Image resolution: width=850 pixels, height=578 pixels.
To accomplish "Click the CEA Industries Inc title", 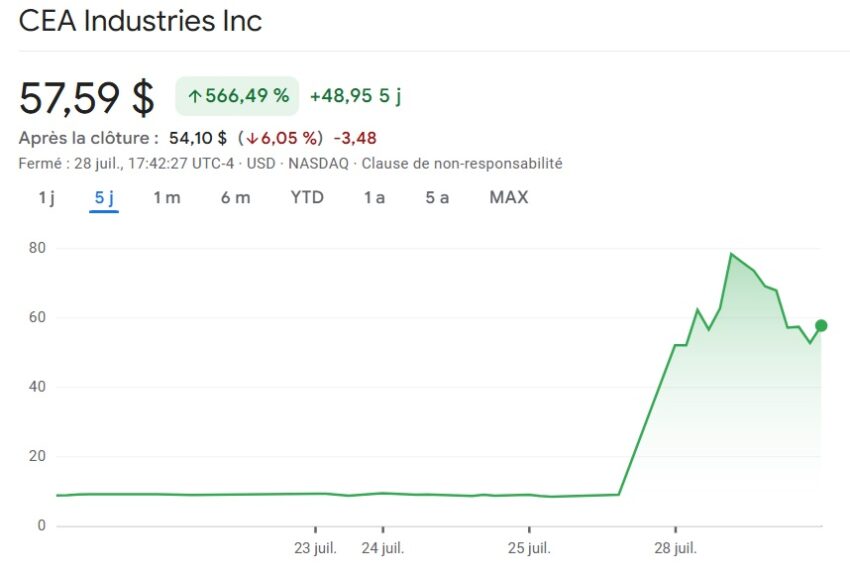I will pyautogui.click(x=140, y=21).
